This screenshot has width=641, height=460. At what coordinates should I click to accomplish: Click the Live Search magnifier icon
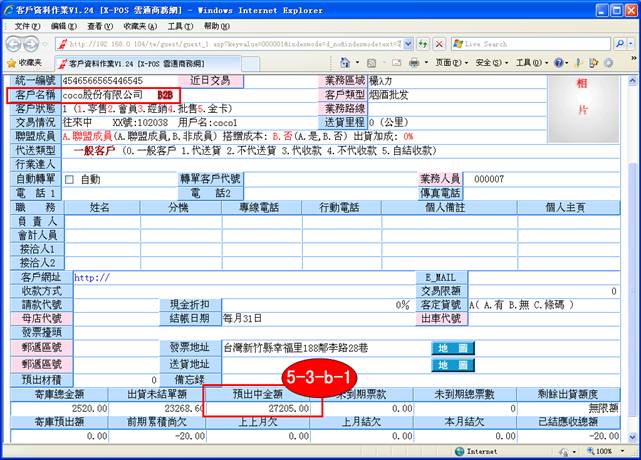point(619,45)
